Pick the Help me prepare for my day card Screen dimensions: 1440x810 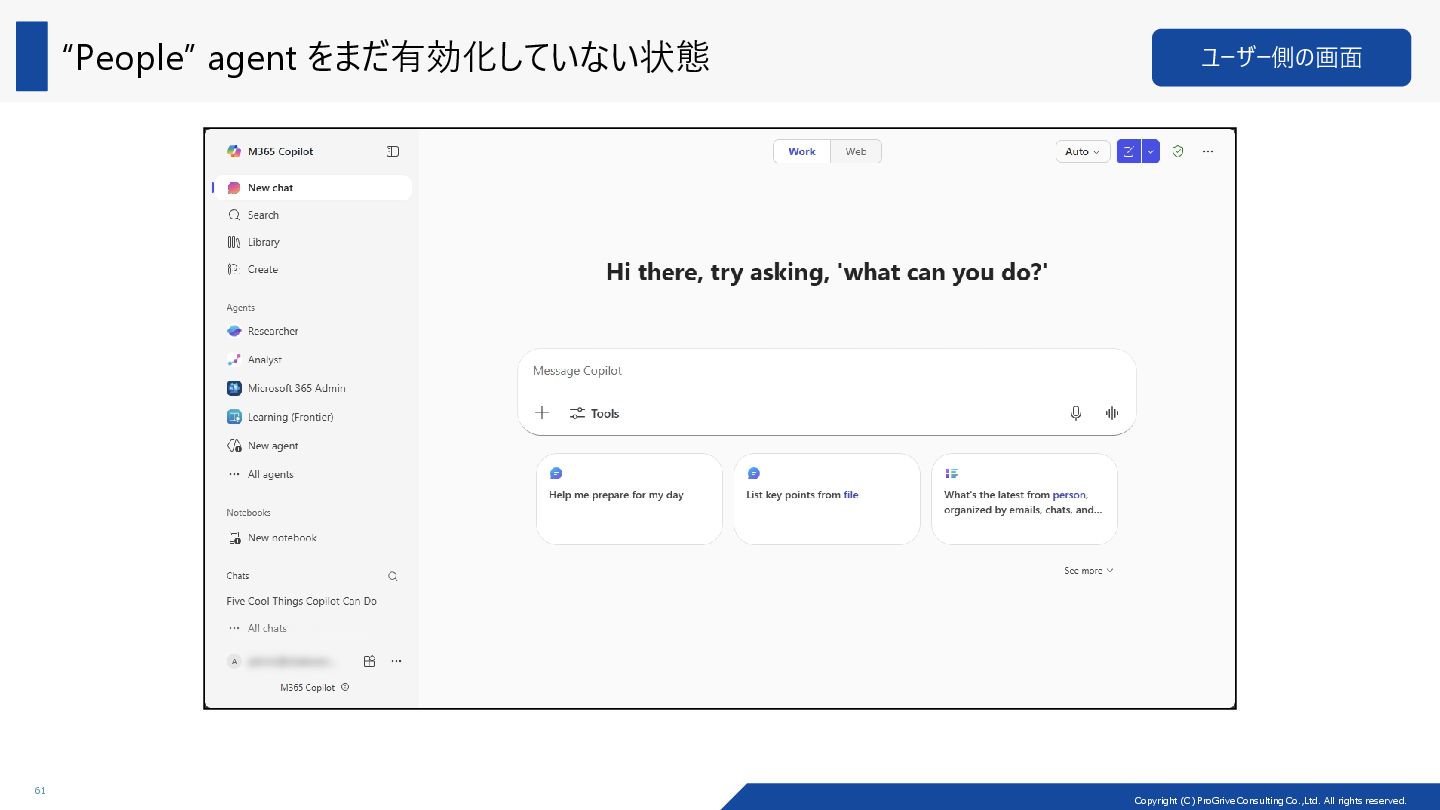[x=629, y=499]
